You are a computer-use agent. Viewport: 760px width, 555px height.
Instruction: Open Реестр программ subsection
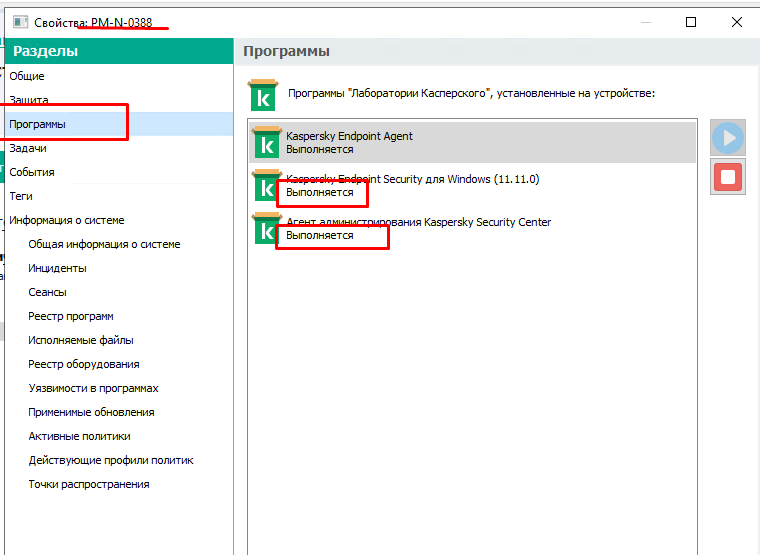[x=71, y=316]
